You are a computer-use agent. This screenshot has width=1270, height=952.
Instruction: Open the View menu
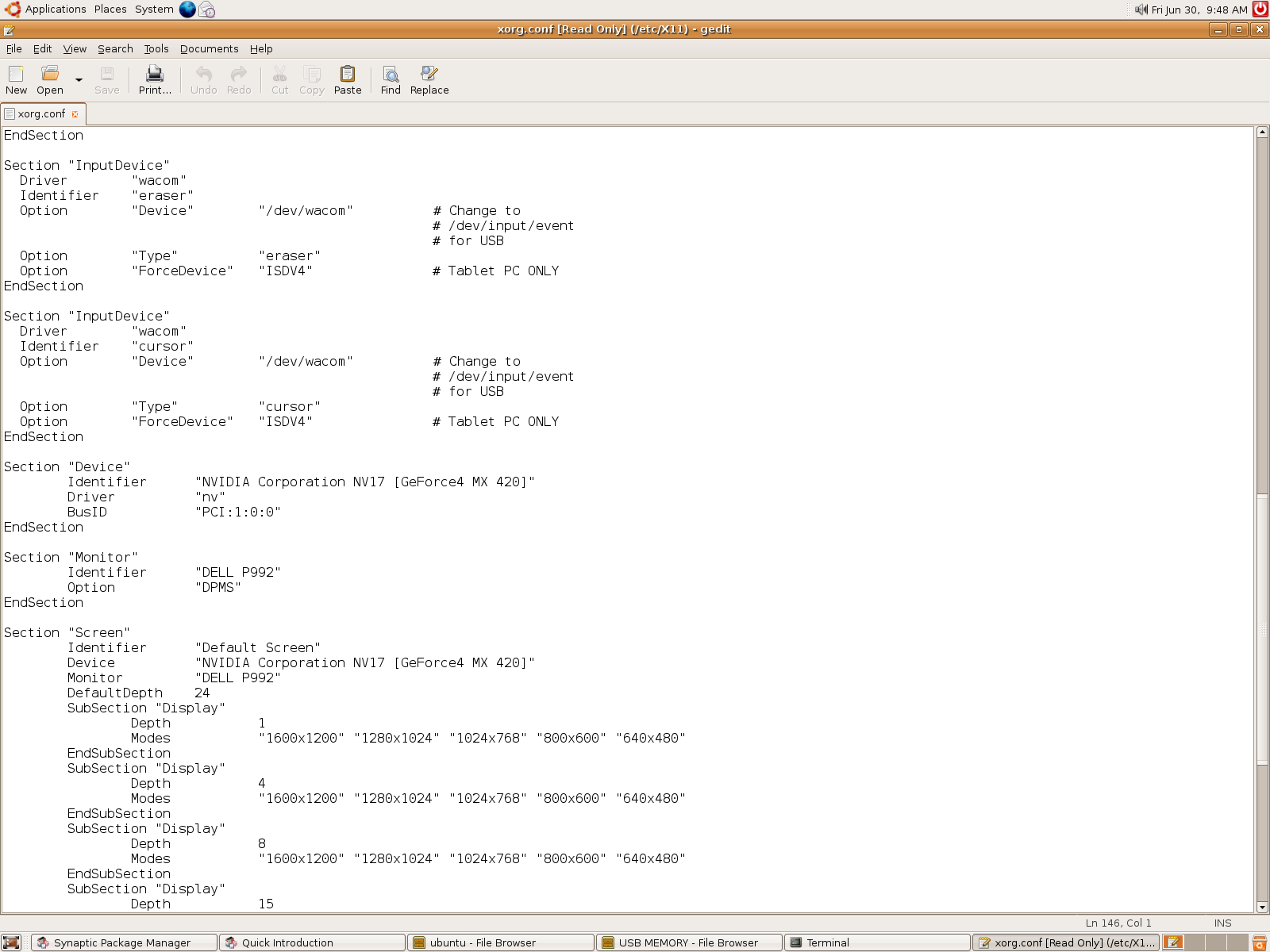(x=75, y=48)
